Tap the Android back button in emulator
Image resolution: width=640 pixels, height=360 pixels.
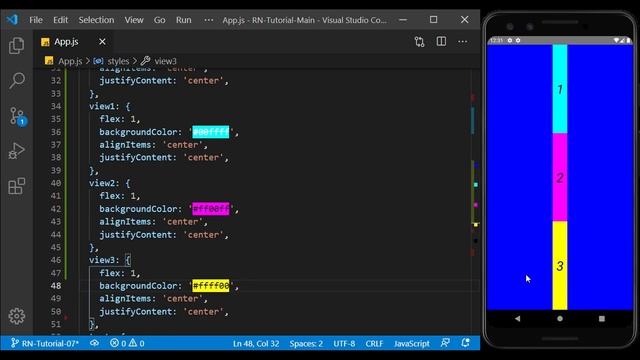[x=517, y=318]
